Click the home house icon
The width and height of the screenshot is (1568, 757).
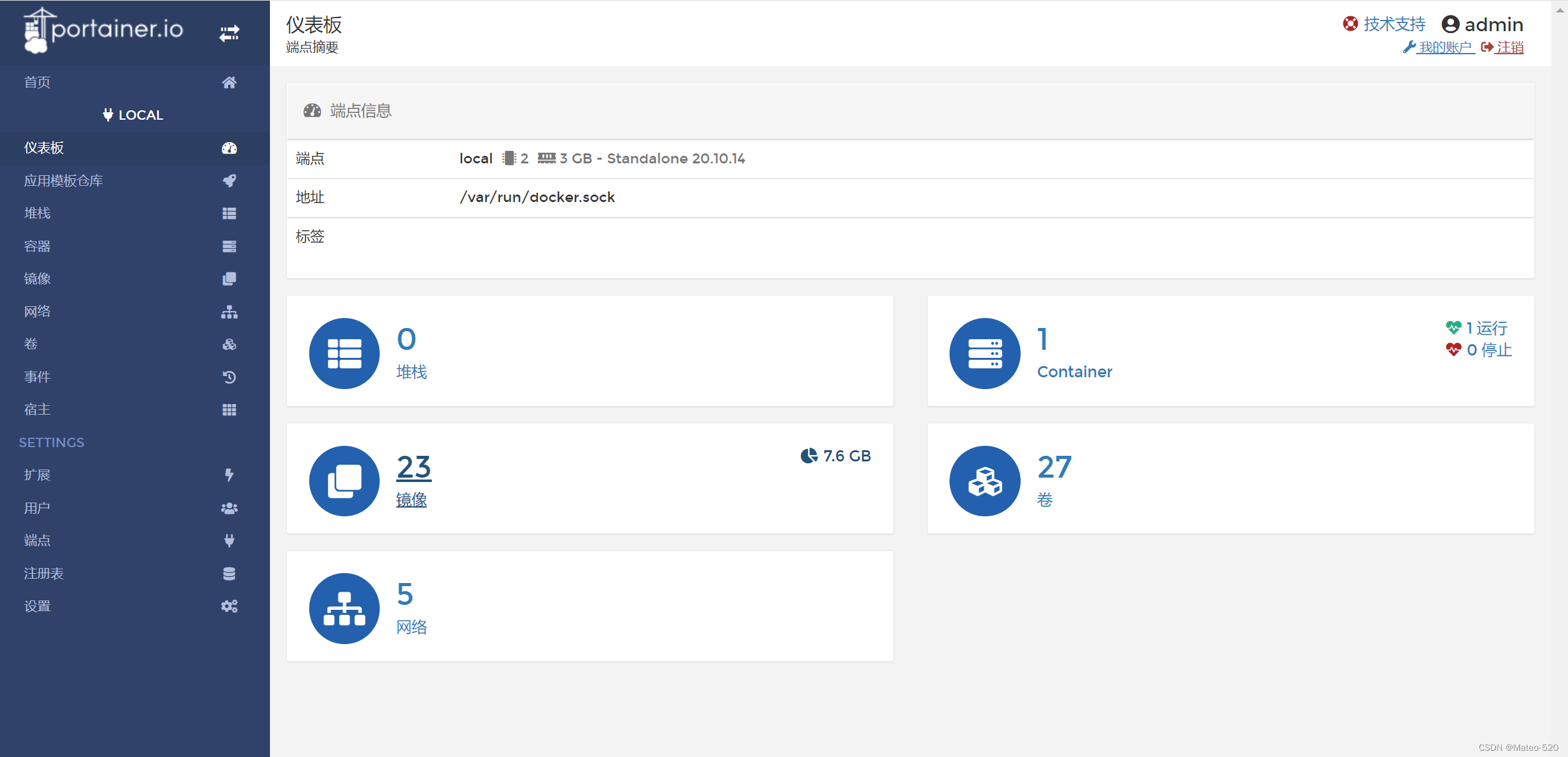pyautogui.click(x=229, y=82)
